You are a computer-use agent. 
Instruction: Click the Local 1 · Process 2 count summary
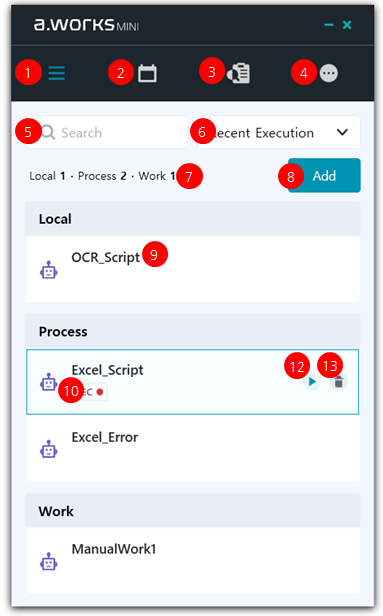tap(103, 176)
